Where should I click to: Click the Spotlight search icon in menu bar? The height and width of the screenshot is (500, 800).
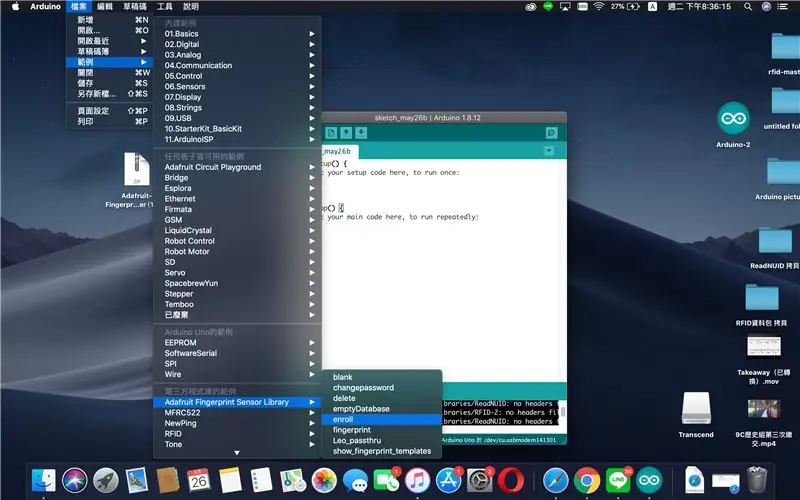click(x=747, y=7)
